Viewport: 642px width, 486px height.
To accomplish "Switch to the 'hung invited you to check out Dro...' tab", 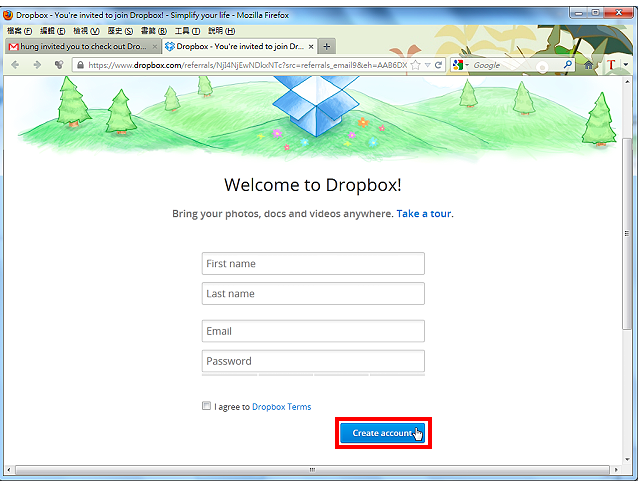I will [83, 46].
